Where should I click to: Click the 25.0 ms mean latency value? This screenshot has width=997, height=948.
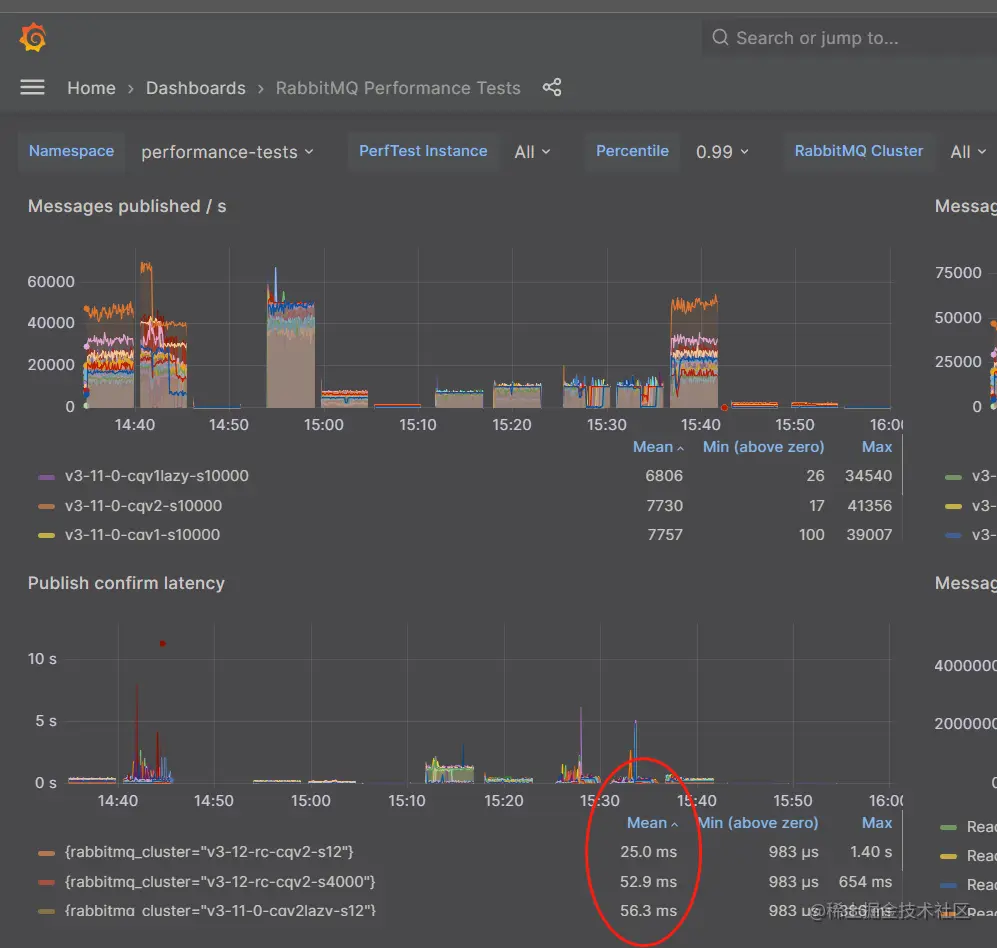(x=649, y=852)
